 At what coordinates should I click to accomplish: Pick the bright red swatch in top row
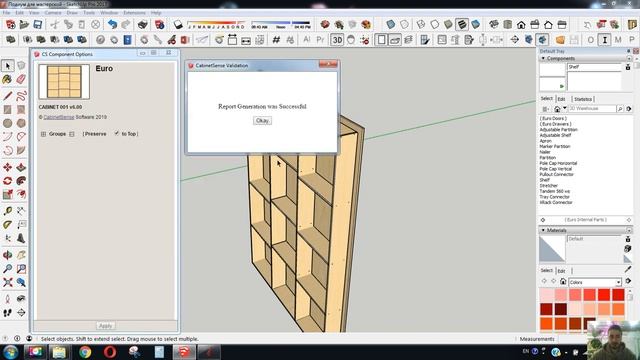(x=604, y=294)
